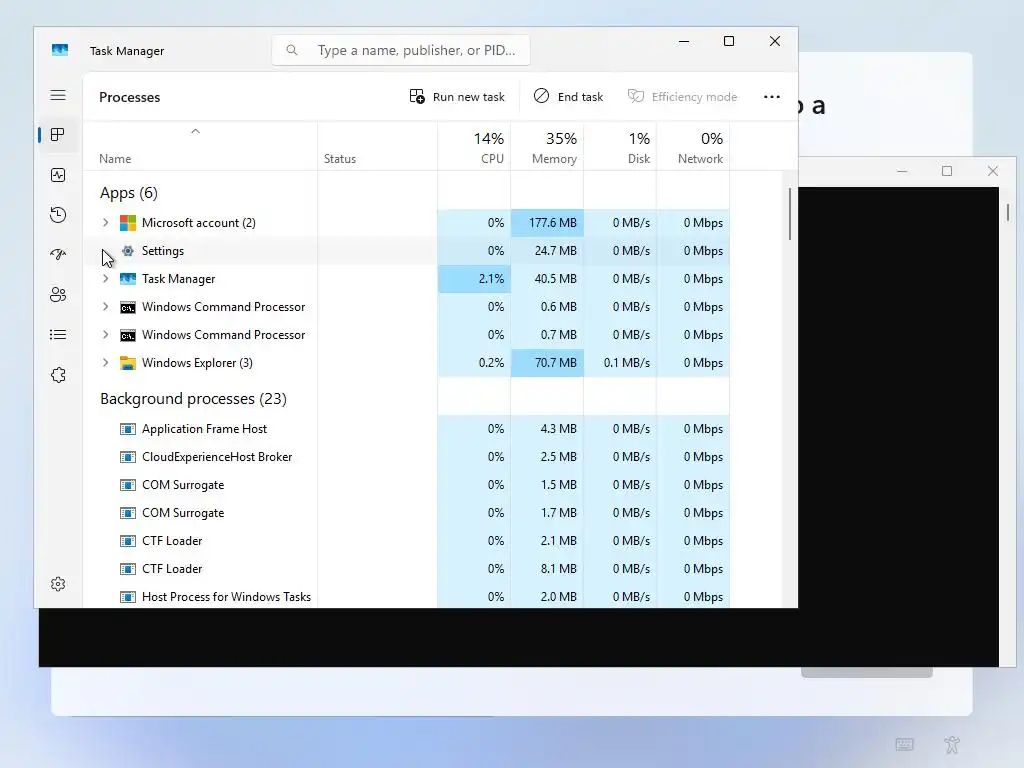Select the Settings process row
The image size is (1024, 768).
click(407, 251)
